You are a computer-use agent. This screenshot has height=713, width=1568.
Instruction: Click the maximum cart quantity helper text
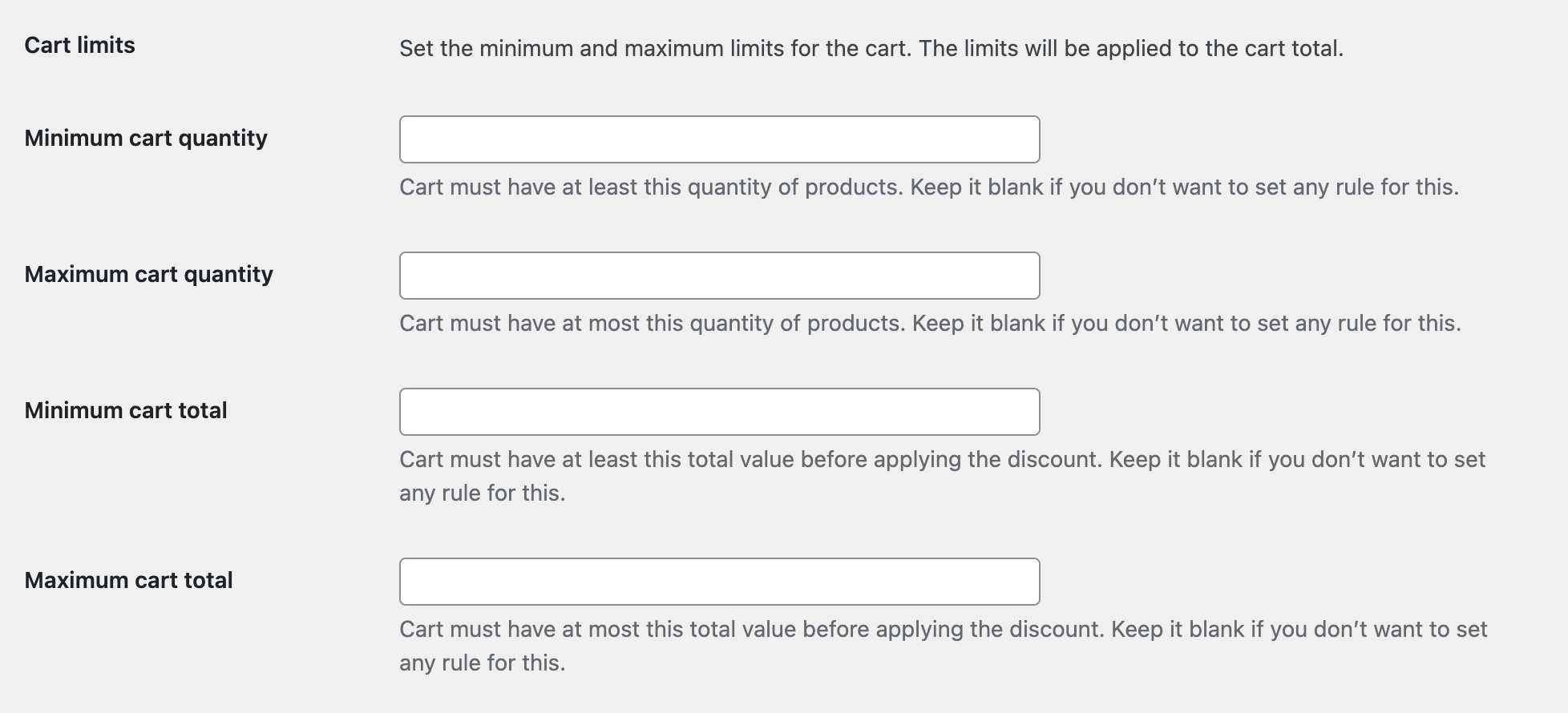[x=930, y=323]
